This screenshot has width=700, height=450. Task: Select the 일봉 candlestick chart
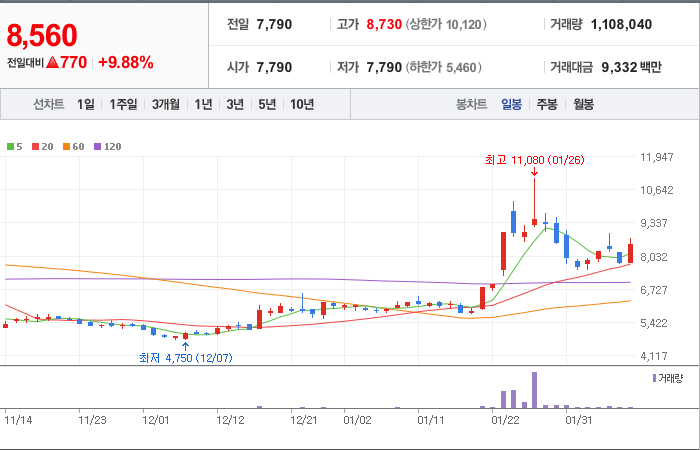(512, 104)
